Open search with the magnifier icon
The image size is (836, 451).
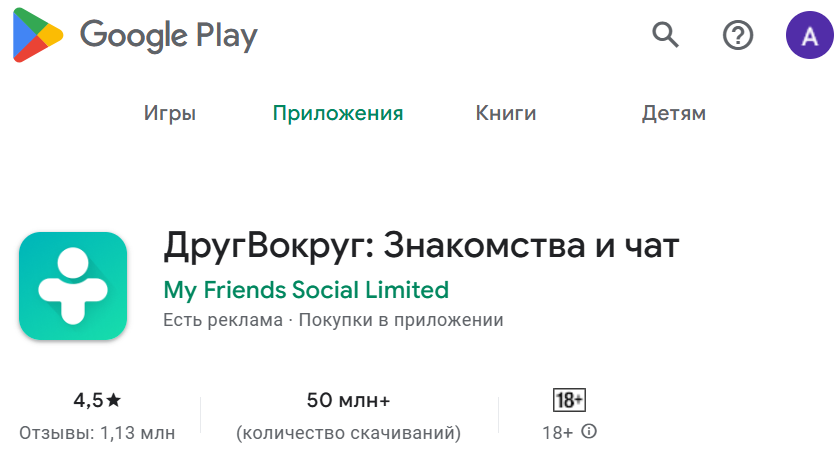(x=665, y=36)
